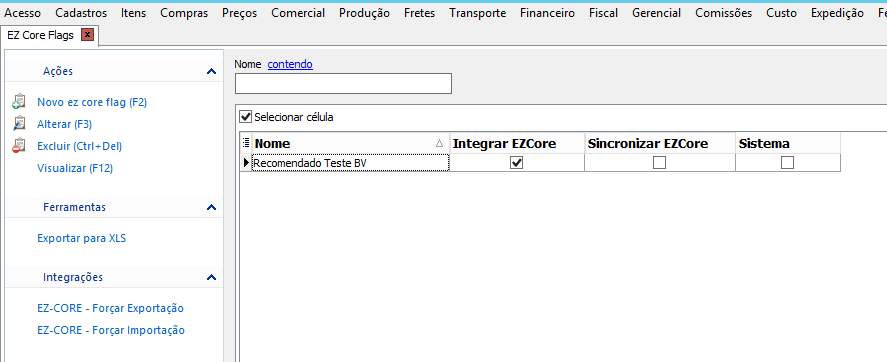
Task: Collapse the Integrações section chevron
Action: 212,278
